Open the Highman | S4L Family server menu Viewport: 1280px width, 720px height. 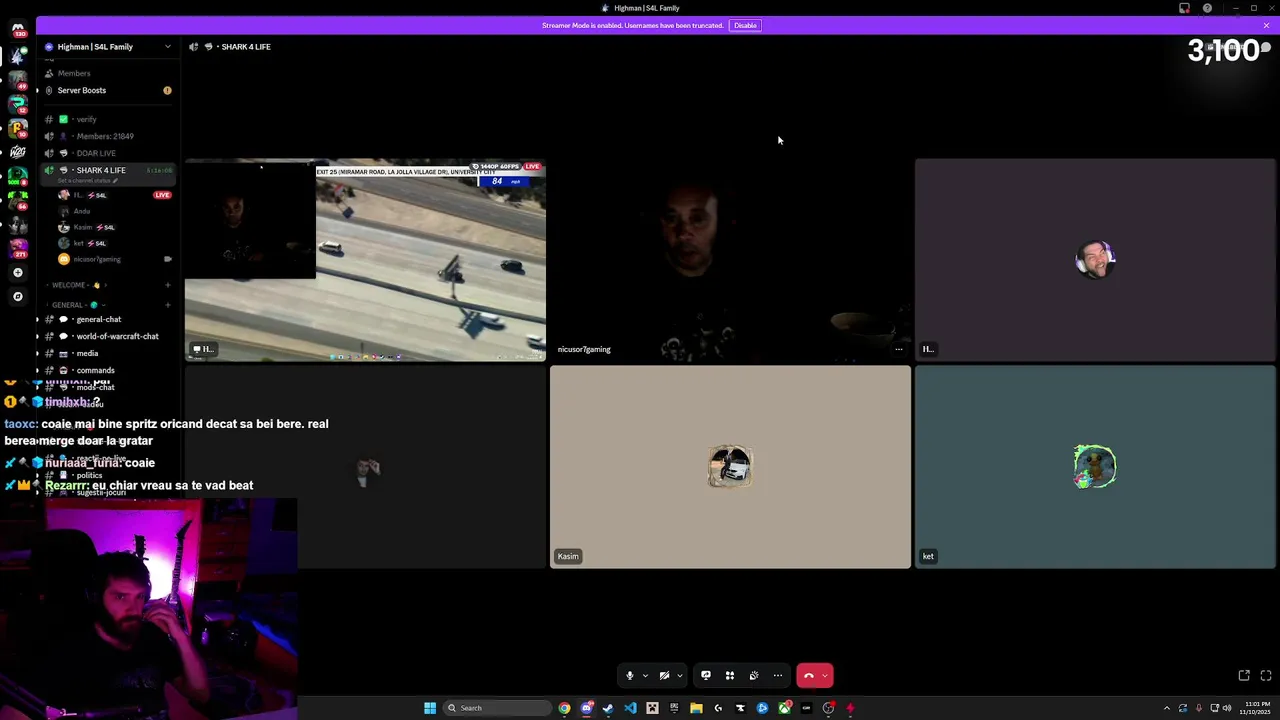pos(108,47)
